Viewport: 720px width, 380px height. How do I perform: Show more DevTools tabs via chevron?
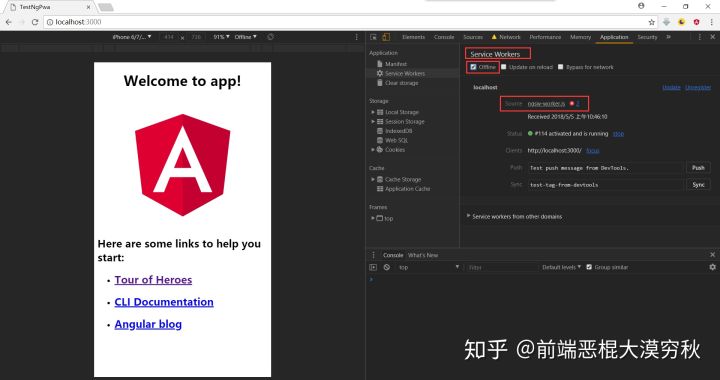(668, 37)
